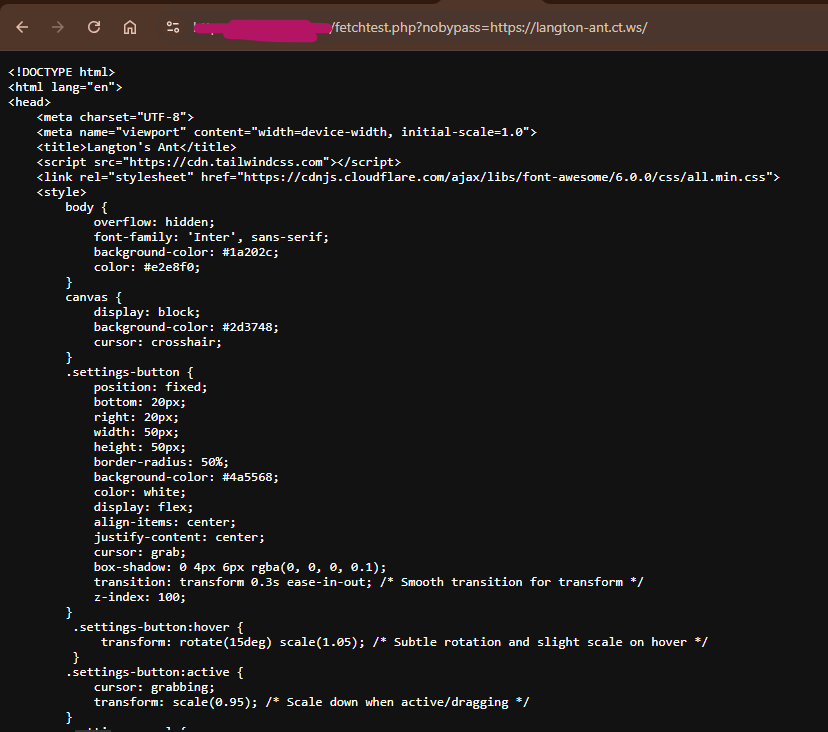Click the cursor: crosshair line
The width and height of the screenshot is (828, 732).
[157, 342]
